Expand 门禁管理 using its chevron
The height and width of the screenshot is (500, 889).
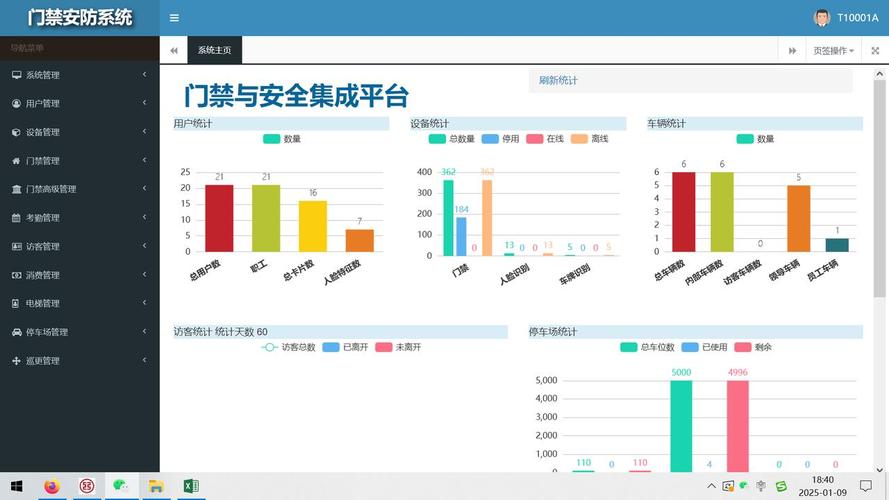click(145, 160)
